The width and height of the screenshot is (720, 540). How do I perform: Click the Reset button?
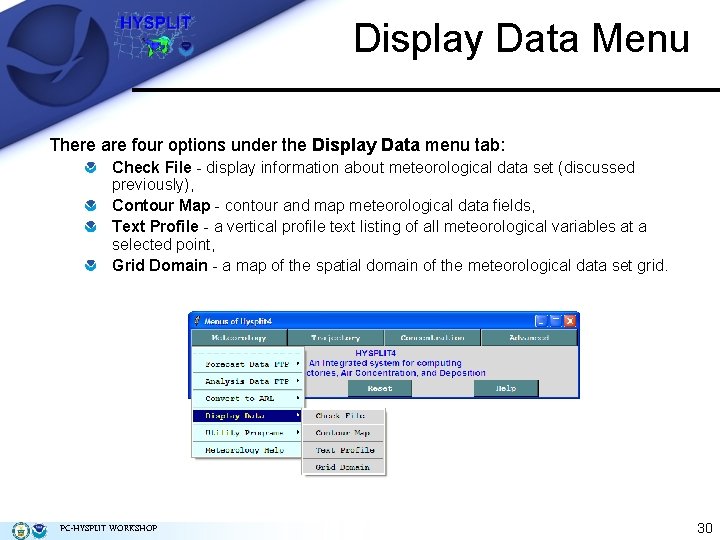[x=380, y=388]
